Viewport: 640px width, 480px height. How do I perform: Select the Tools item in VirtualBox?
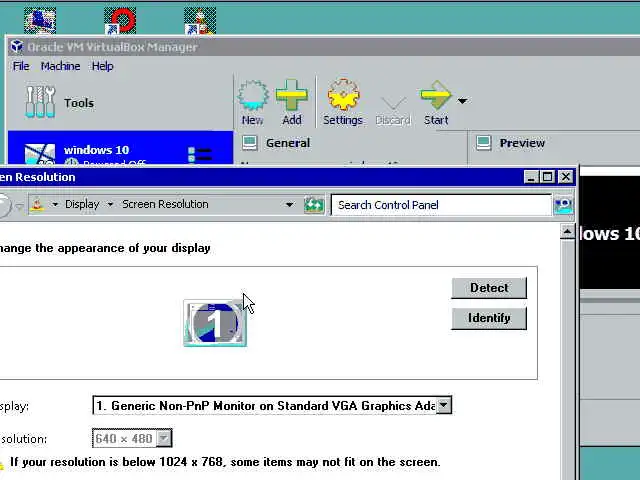coord(60,102)
